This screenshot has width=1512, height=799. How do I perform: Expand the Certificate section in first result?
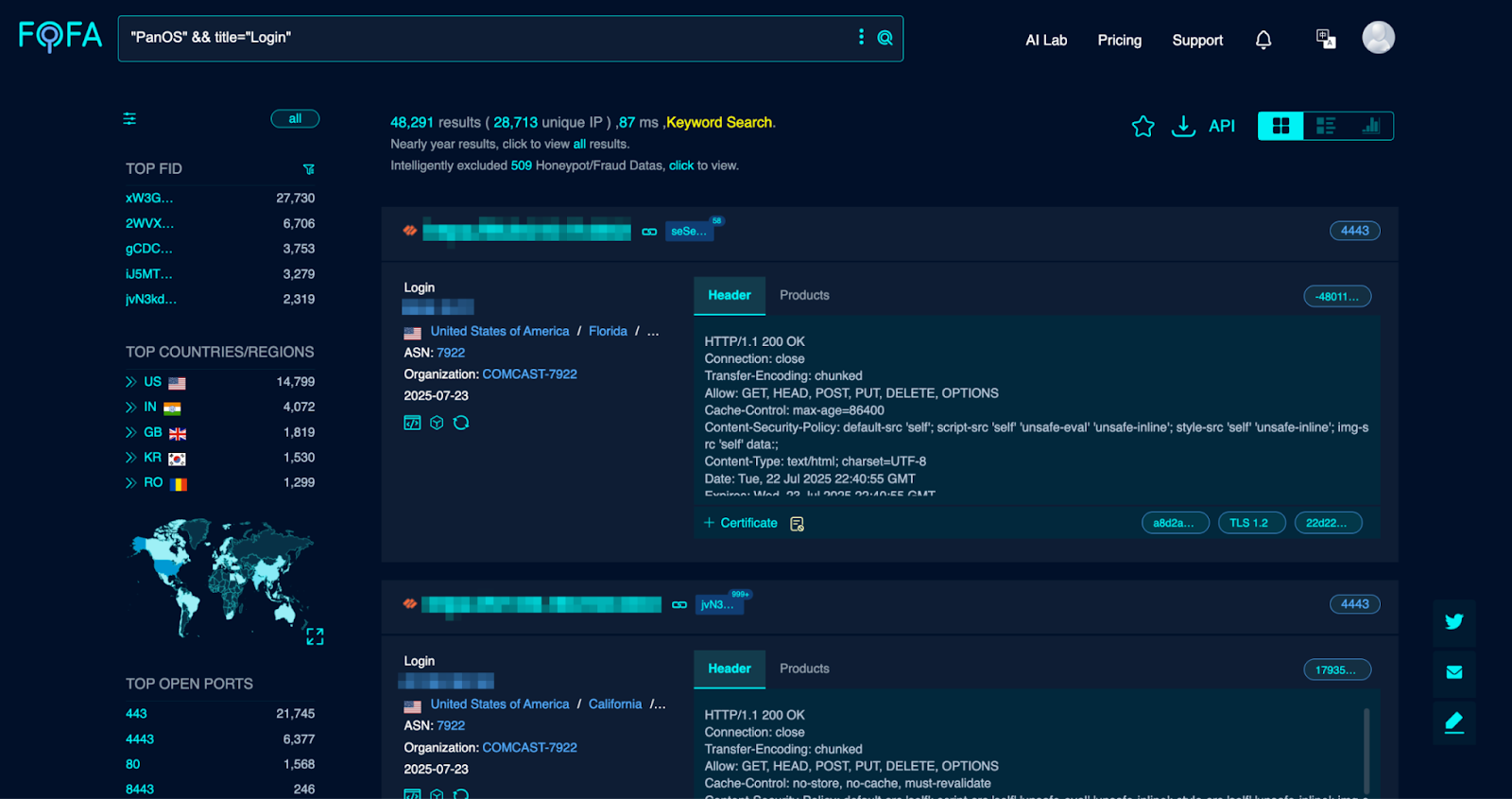(740, 523)
